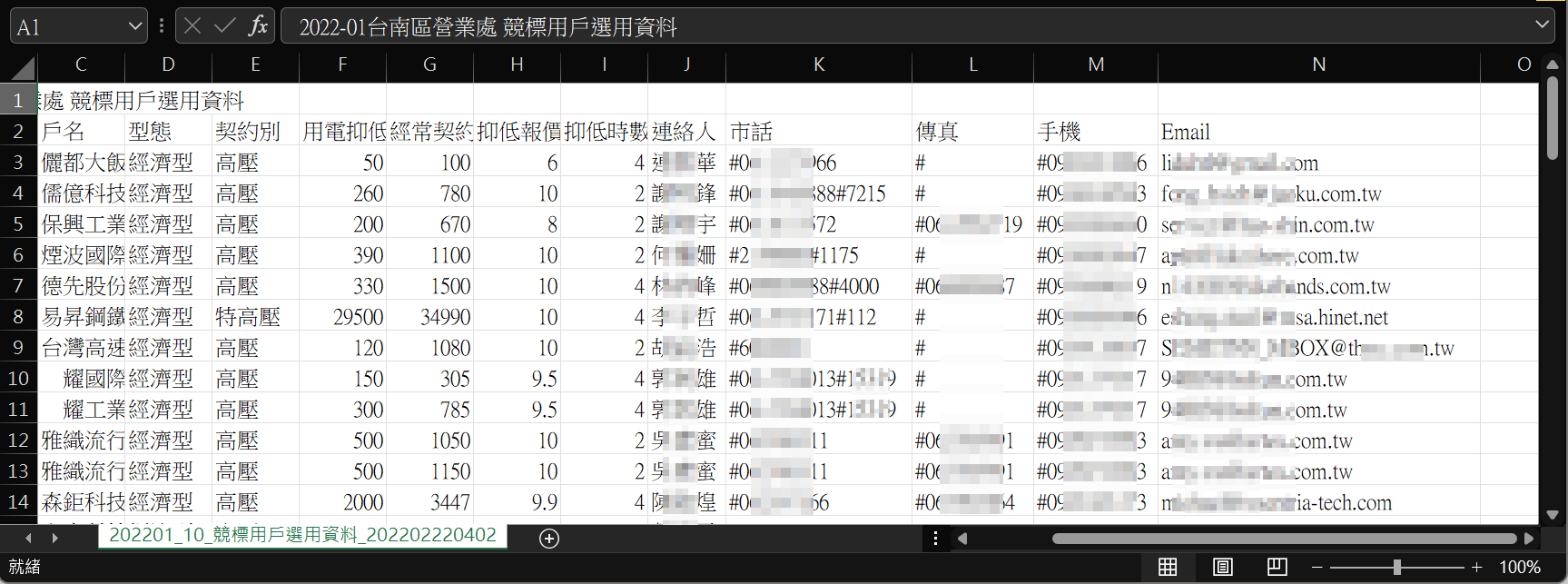Select column N header

point(1319,64)
